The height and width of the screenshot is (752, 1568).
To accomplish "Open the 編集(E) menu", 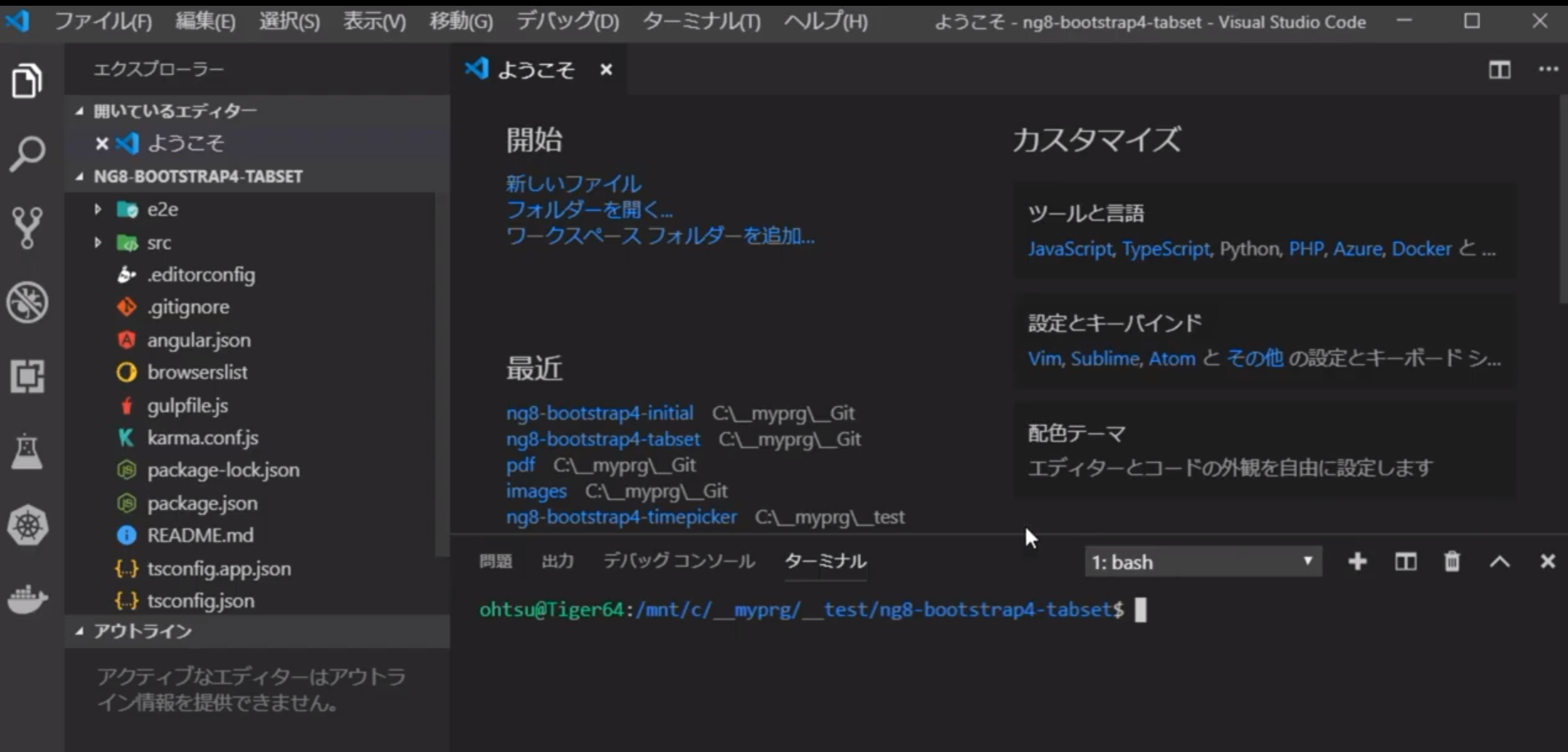I will point(205,21).
